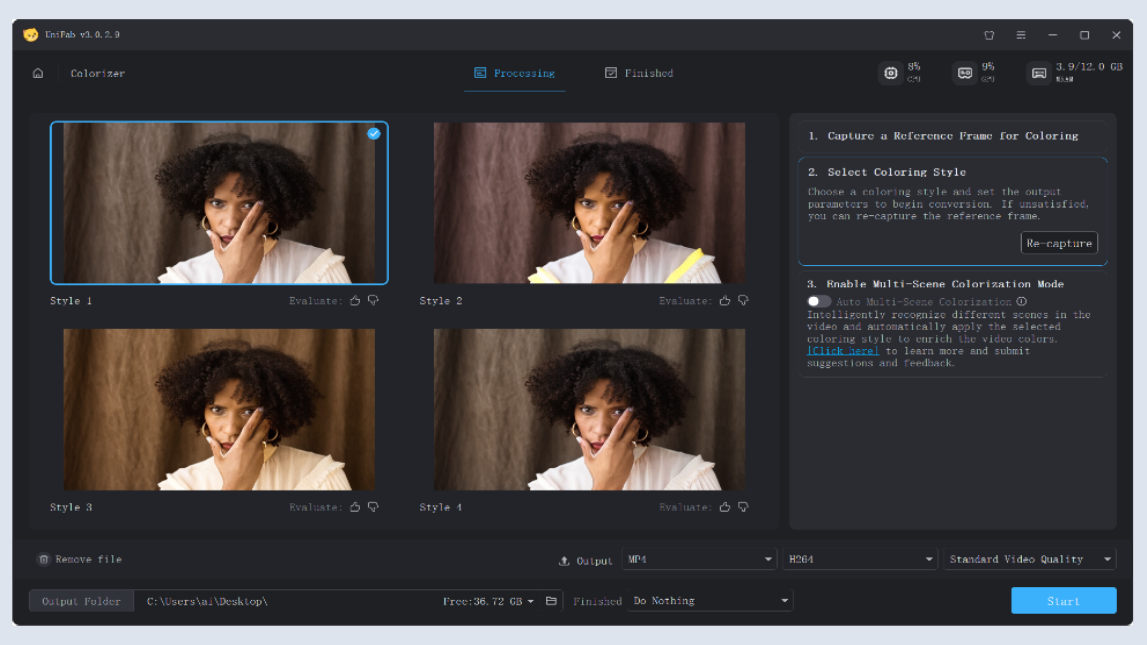Rate Style 4 with thumbs down
Viewport: 1147px width, 645px height.
743,507
